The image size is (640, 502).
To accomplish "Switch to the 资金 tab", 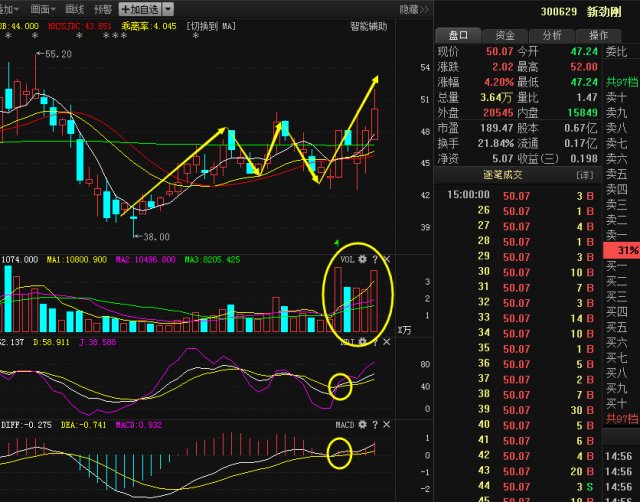I will 506,35.
